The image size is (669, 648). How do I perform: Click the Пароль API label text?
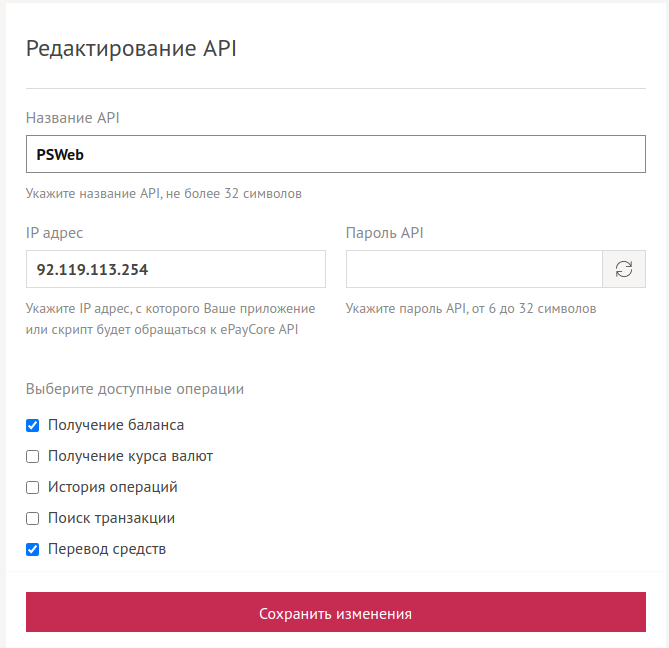(384, 233)
